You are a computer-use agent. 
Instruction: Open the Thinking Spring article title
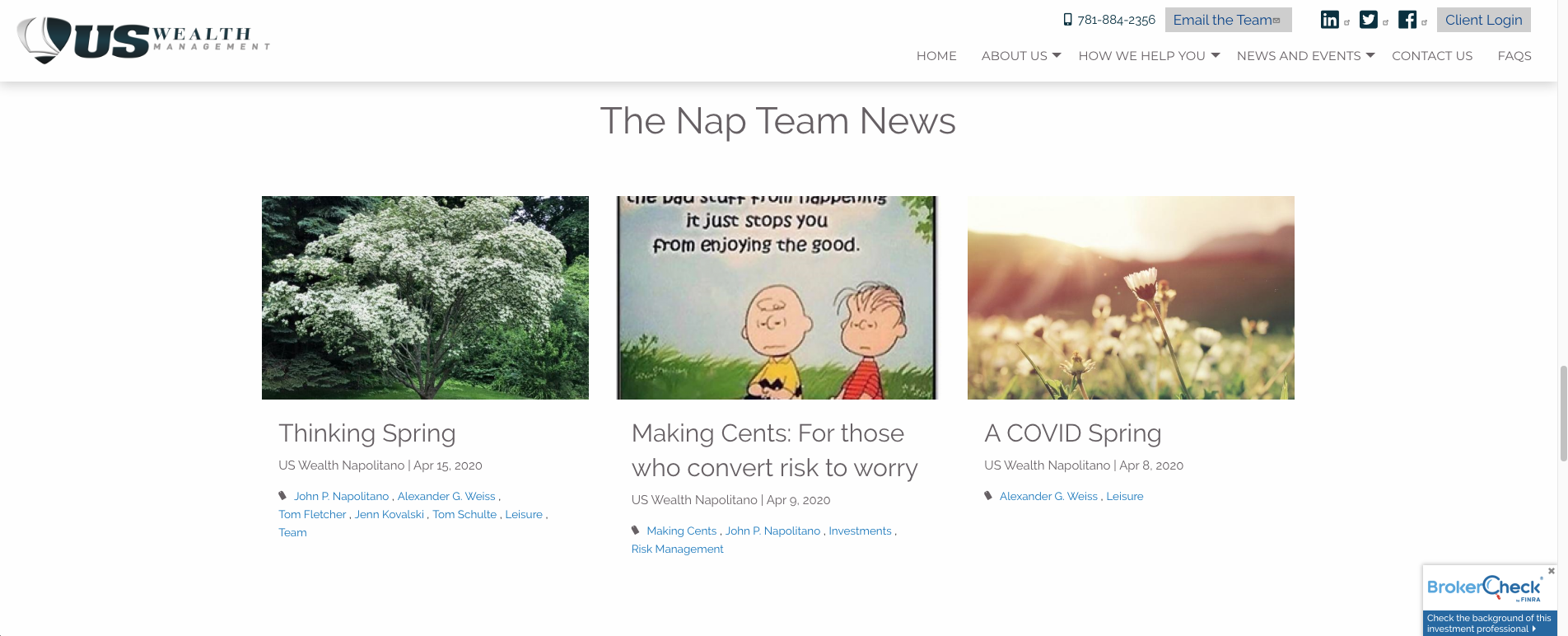pos(367,433)
